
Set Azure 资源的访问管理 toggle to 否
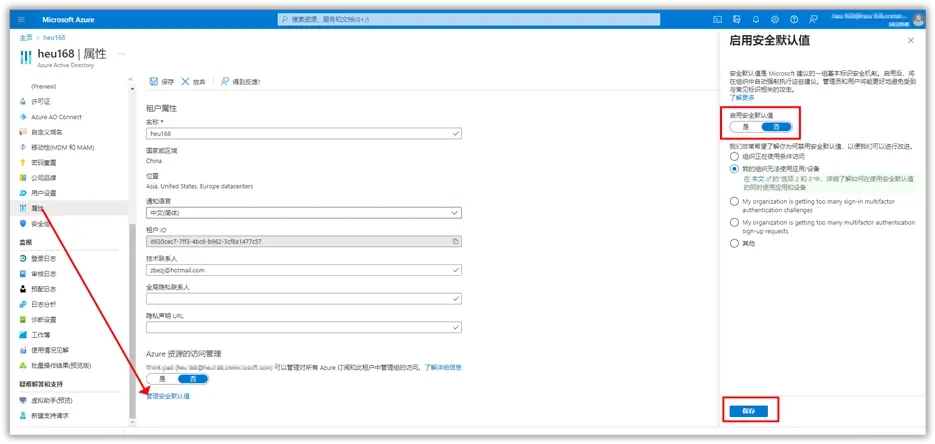pyautogui.click(x=193, y=379)
